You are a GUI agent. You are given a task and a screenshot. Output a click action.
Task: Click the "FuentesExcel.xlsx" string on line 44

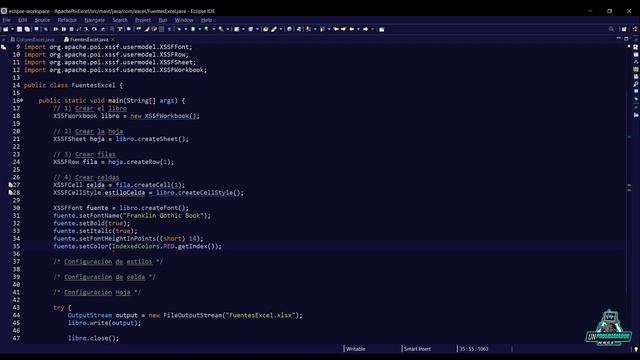(x=260, y=315)
